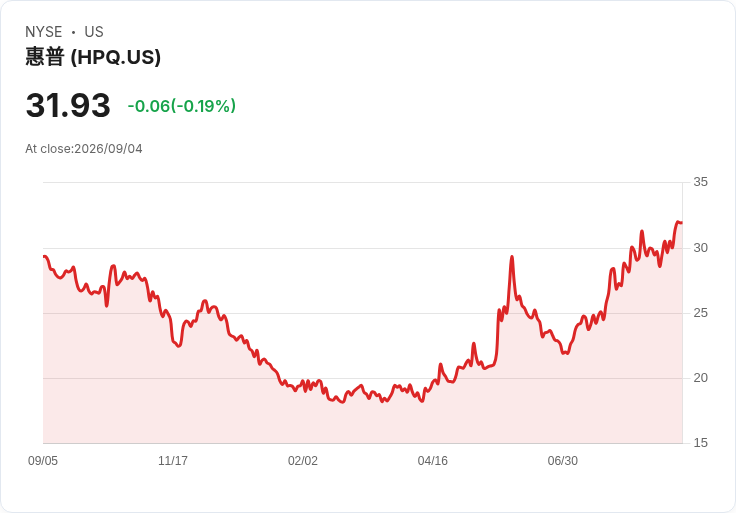736x513 pixels.
Task: Click the 35 price axis label
Action: [700, 182]
